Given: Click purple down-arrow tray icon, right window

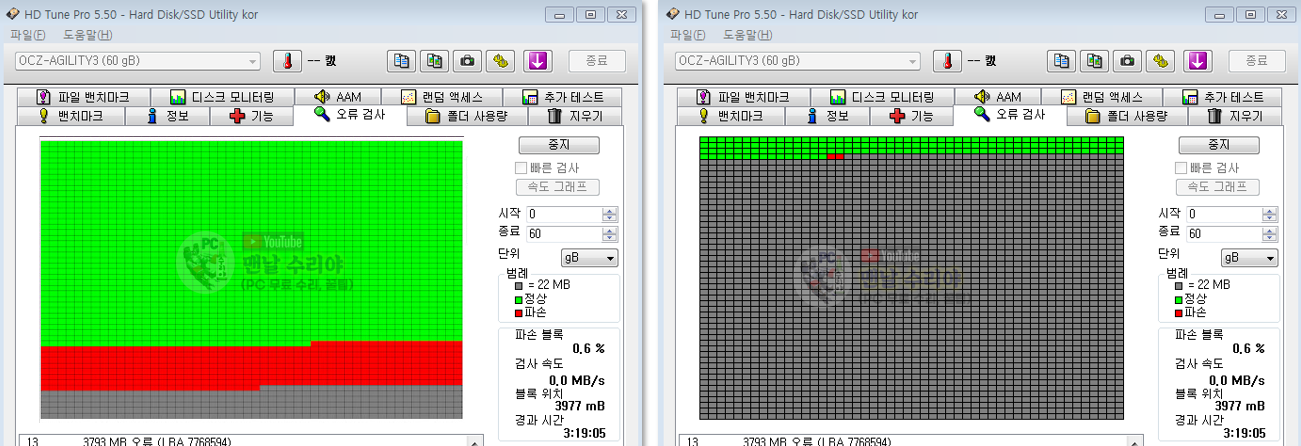Looking at the screenshot, I should coord(1198,61).
